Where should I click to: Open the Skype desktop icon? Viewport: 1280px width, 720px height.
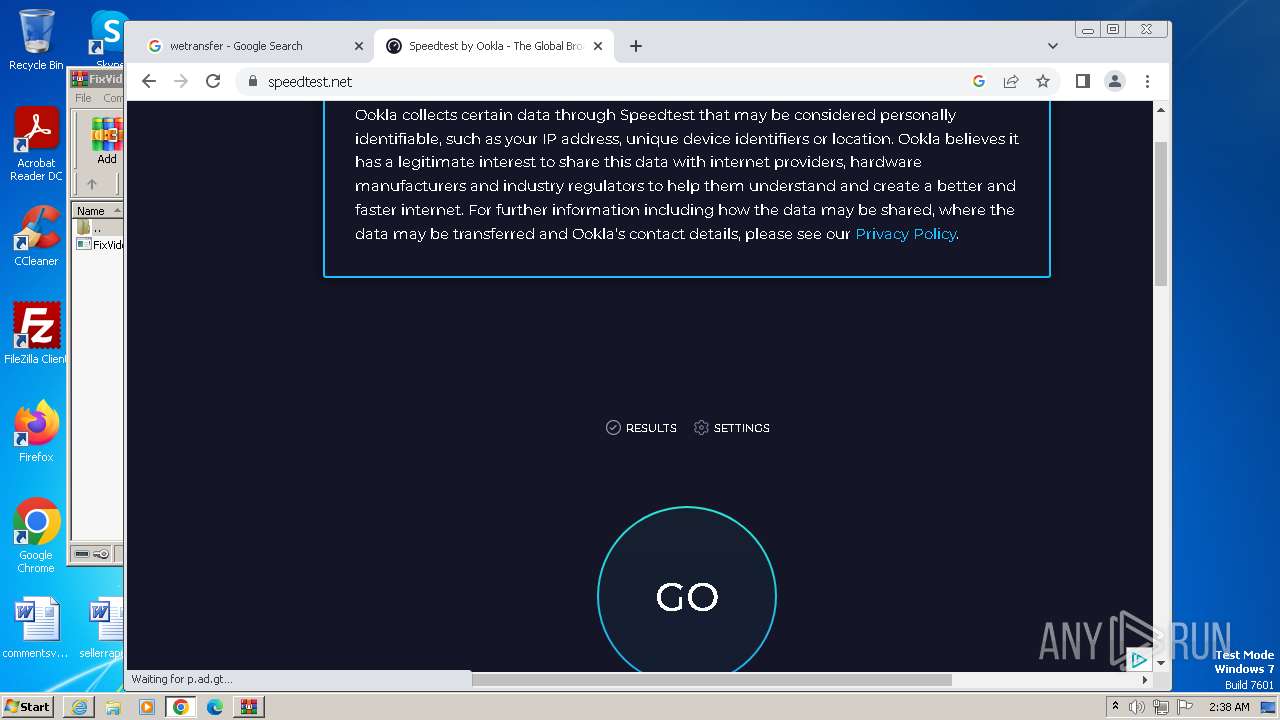pyautogui.click(x=108, y=40)
